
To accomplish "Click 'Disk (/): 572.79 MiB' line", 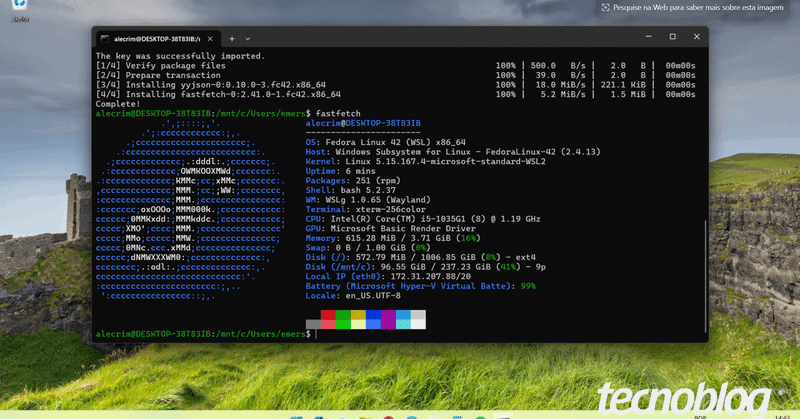I will [420, 257].
